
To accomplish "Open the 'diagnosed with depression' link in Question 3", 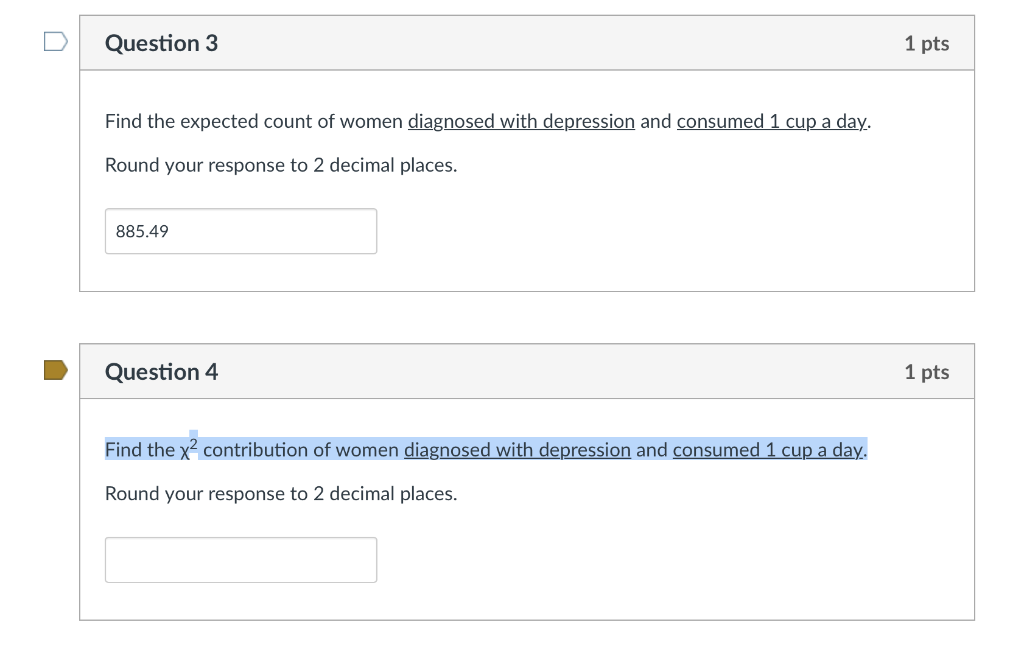I will 521,121.
